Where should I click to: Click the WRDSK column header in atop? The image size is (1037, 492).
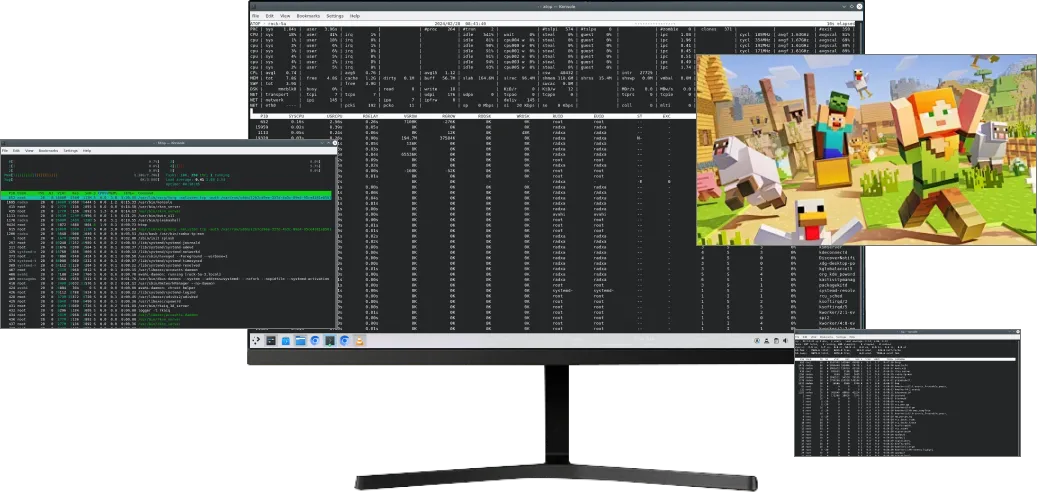(x=522, y=116)
